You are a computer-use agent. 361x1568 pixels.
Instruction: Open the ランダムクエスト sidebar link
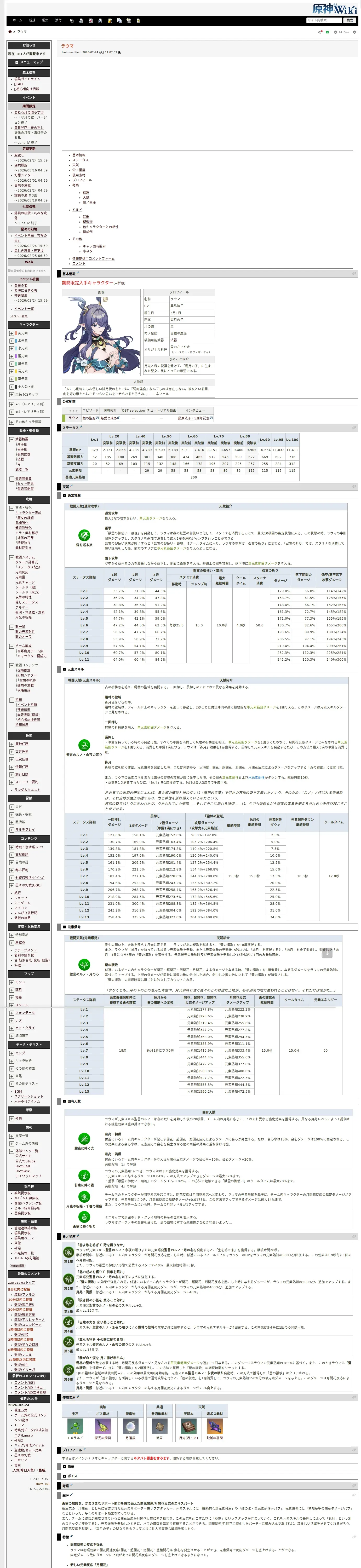(27, 789)
